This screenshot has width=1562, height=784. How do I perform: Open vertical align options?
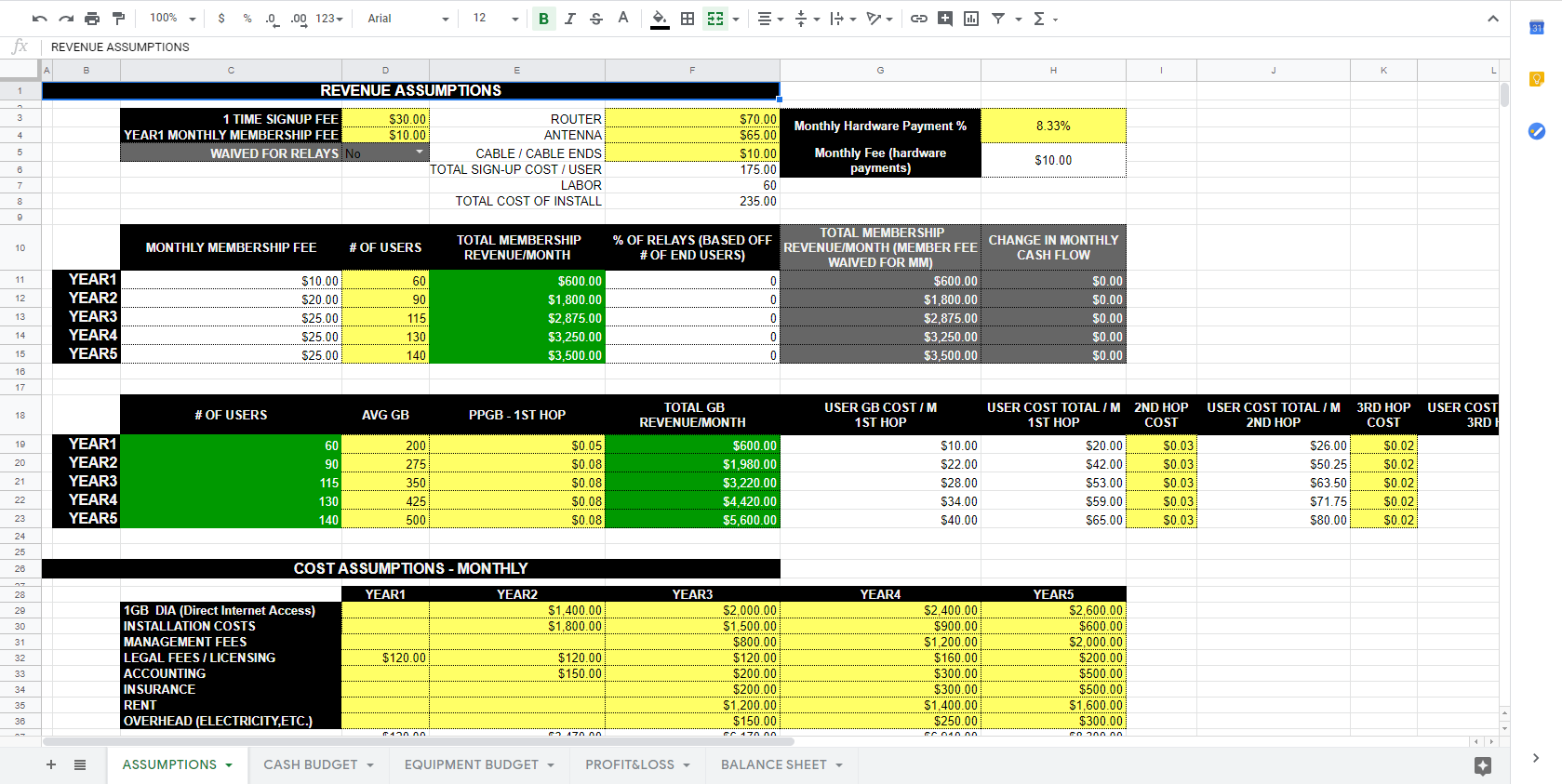click(806, 19)
